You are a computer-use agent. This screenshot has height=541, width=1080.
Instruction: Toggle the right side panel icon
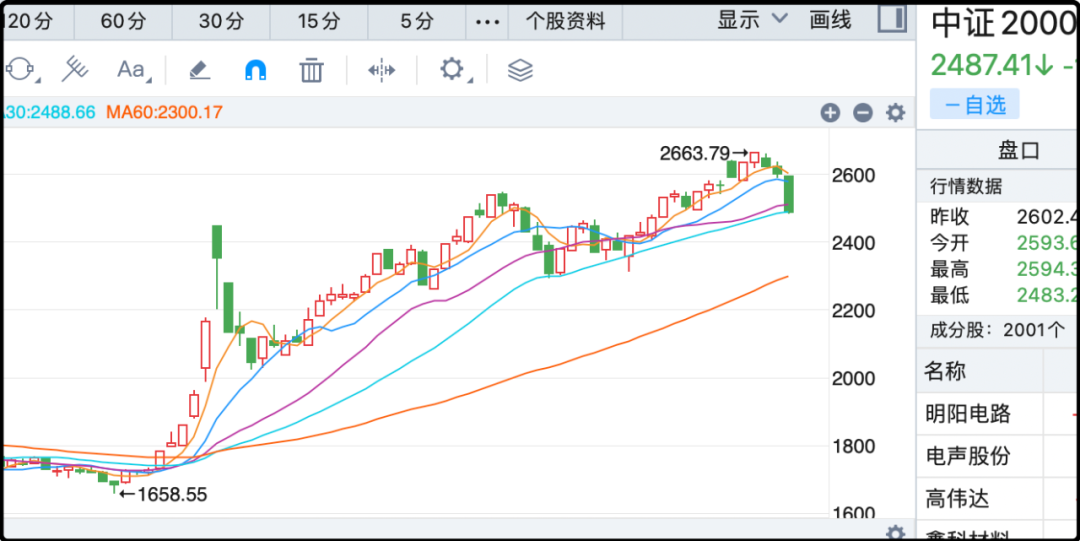(x=892, y=19)
